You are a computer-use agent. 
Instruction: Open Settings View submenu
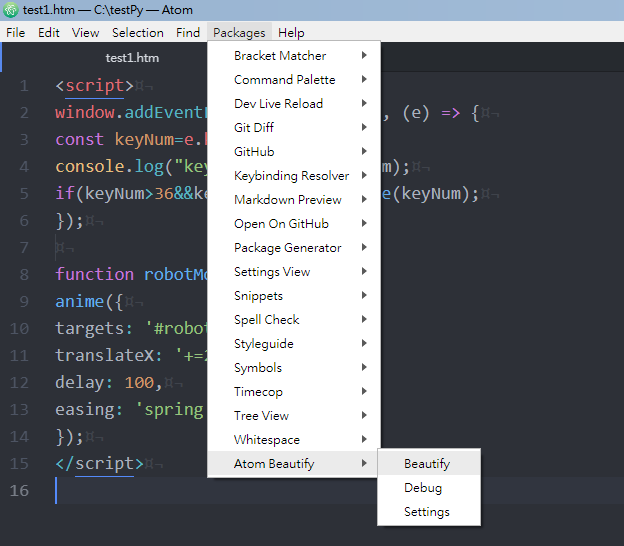pyautogui.click(x=294, y=271)
